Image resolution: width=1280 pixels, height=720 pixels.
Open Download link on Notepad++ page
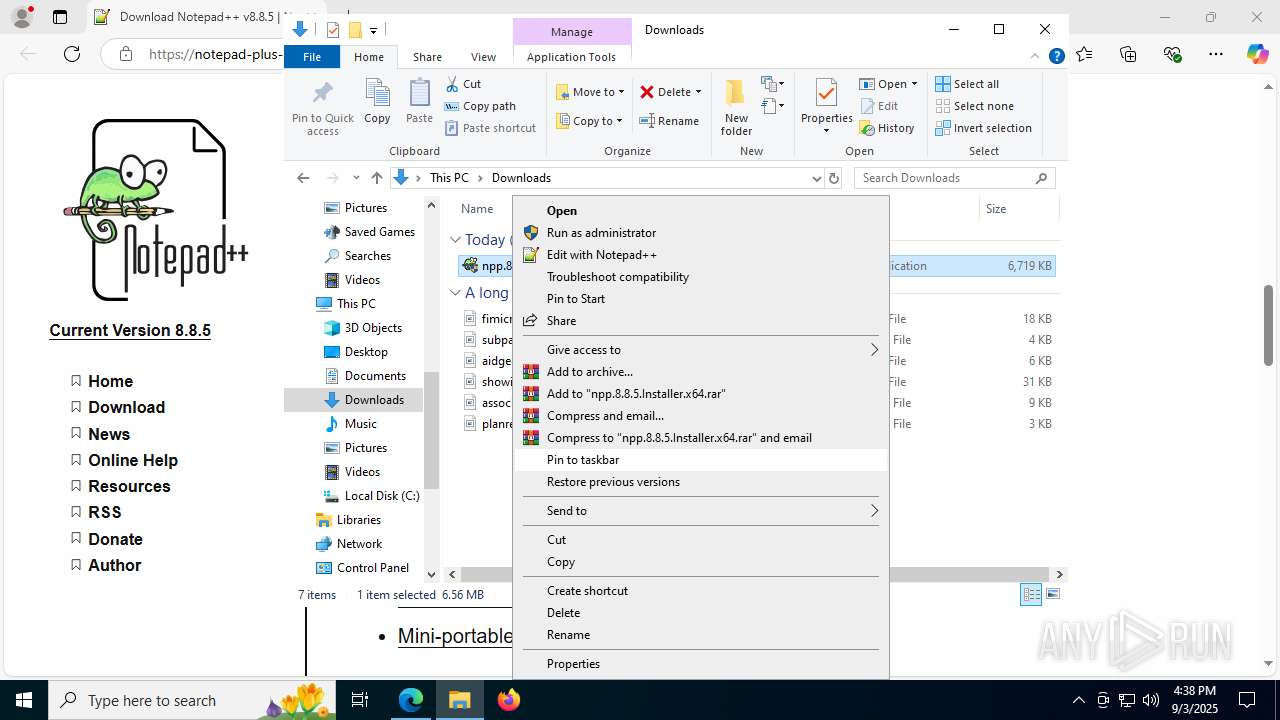tap(126, 407)
